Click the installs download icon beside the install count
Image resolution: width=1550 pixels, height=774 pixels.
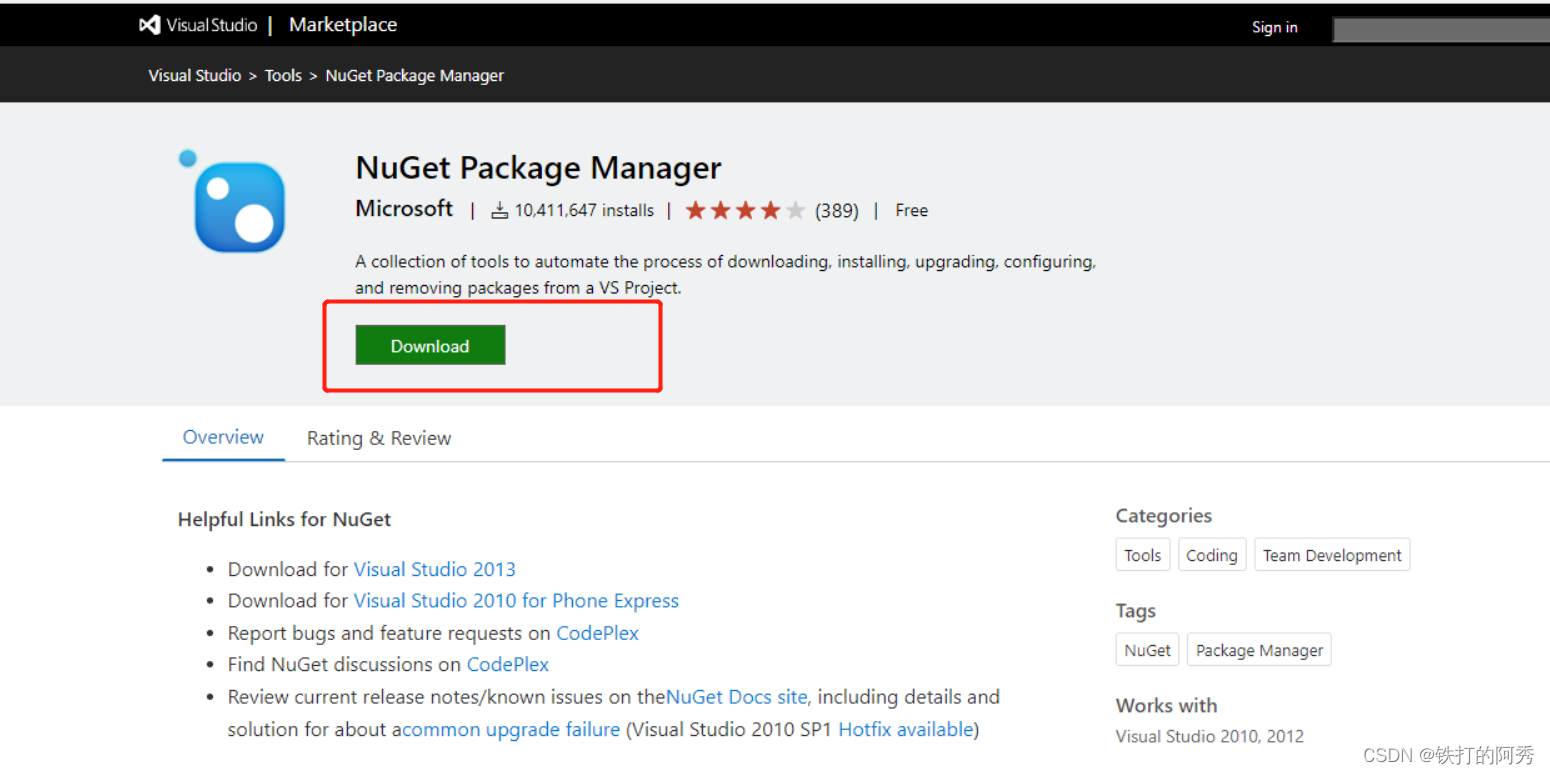pos(499,210)
